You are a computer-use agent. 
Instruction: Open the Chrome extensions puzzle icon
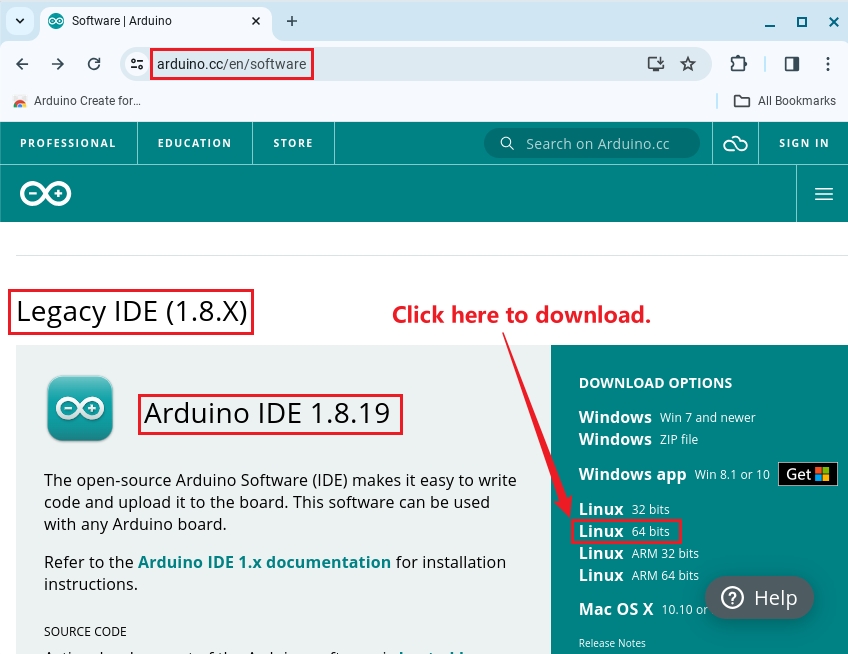(738, 64)
